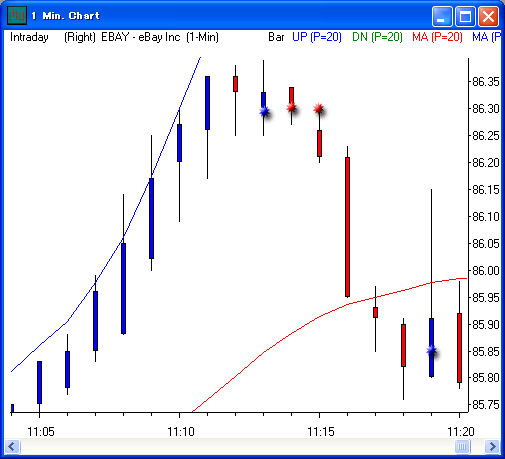Click the red star marker at 11:15
This screenshot has width=505, height=459.
pos(319,108)
